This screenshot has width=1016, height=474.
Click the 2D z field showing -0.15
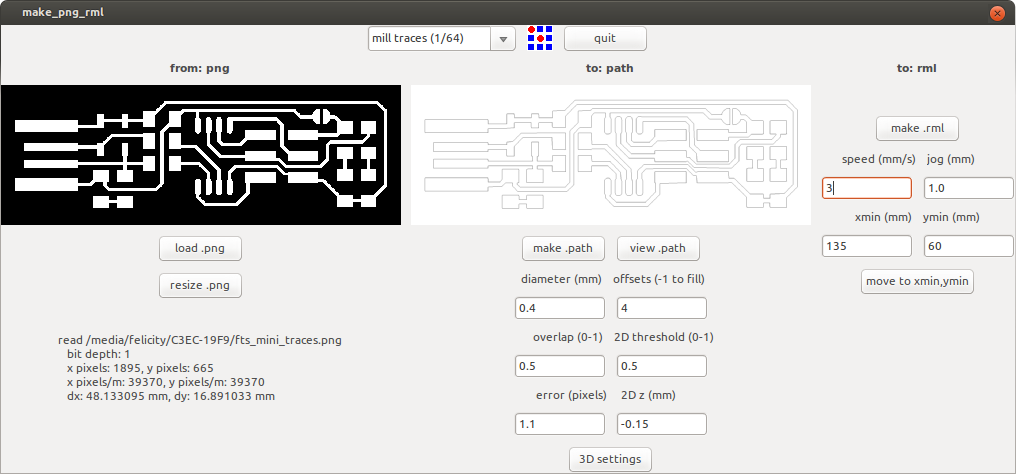tap(662, 424)
